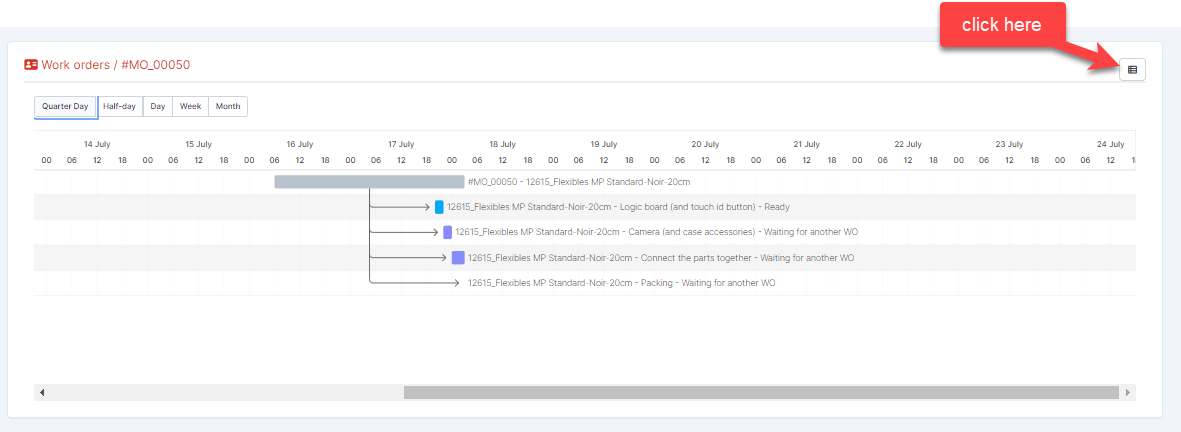This screenshot has width=1181, height=432.
Task: Select the Quarter Day view
Action: click(65, 106)
